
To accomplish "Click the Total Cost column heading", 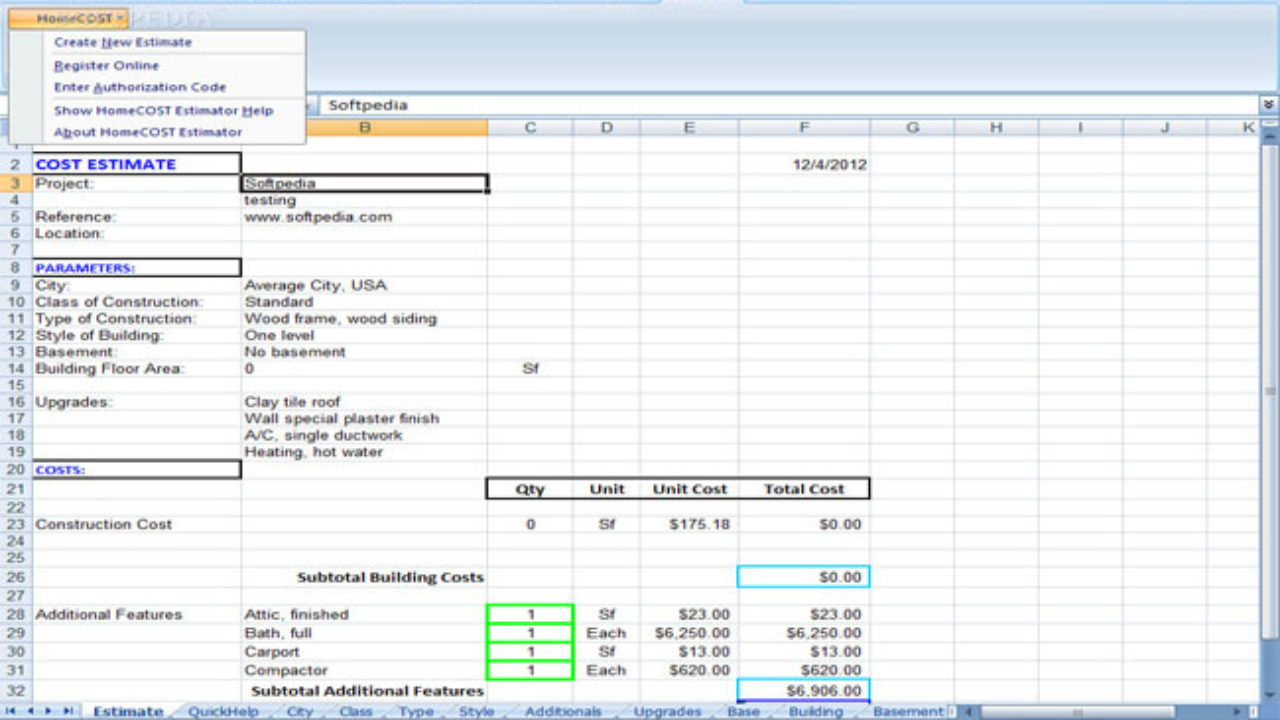I will click(804, 489).
